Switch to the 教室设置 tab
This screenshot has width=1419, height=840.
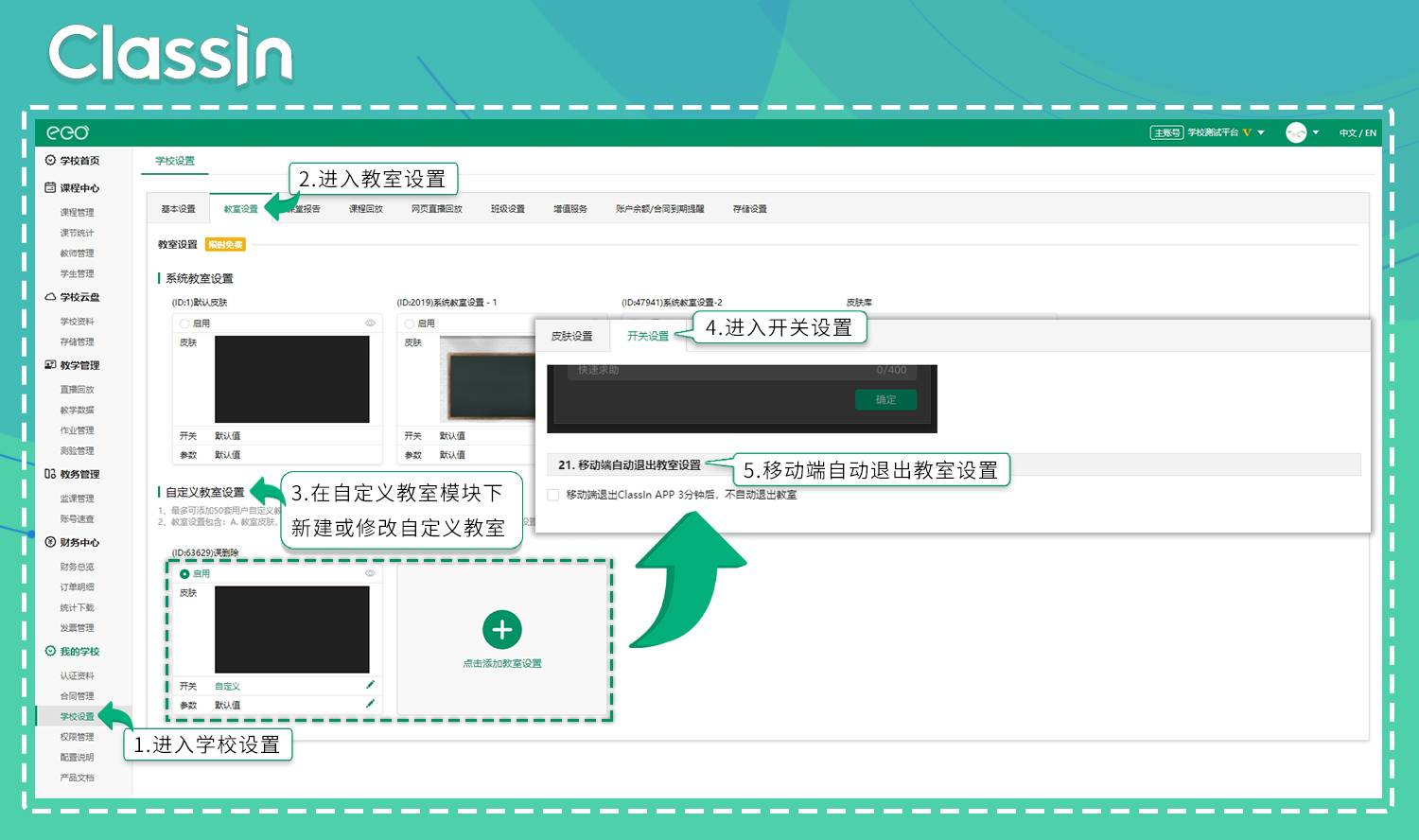(240, 209)
